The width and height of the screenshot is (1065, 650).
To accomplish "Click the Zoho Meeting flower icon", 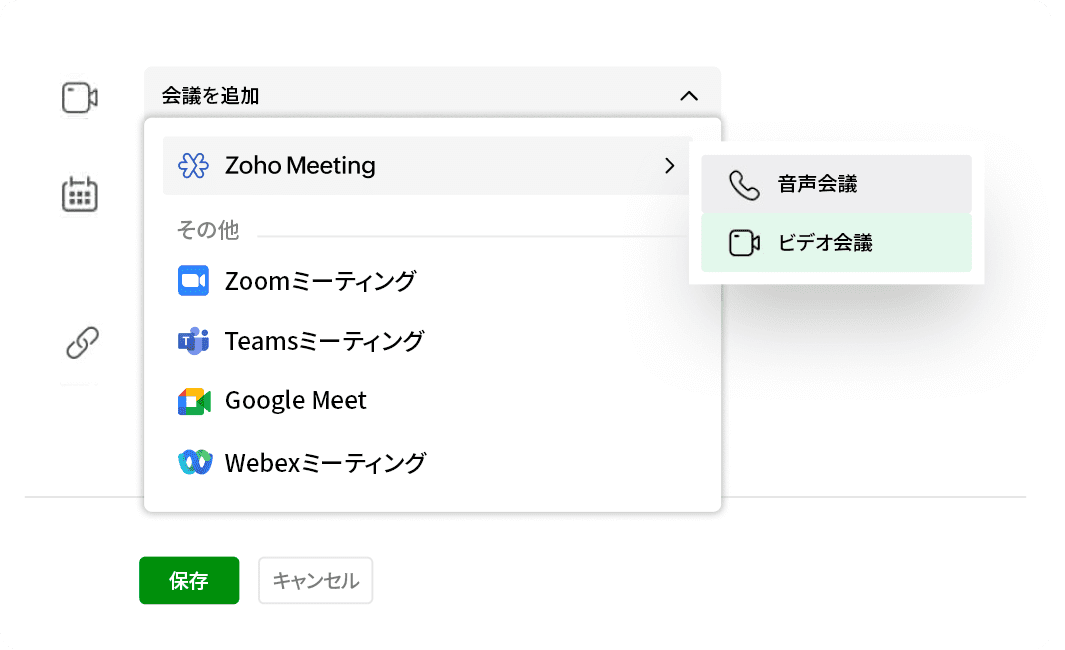I will pos(192,165).
